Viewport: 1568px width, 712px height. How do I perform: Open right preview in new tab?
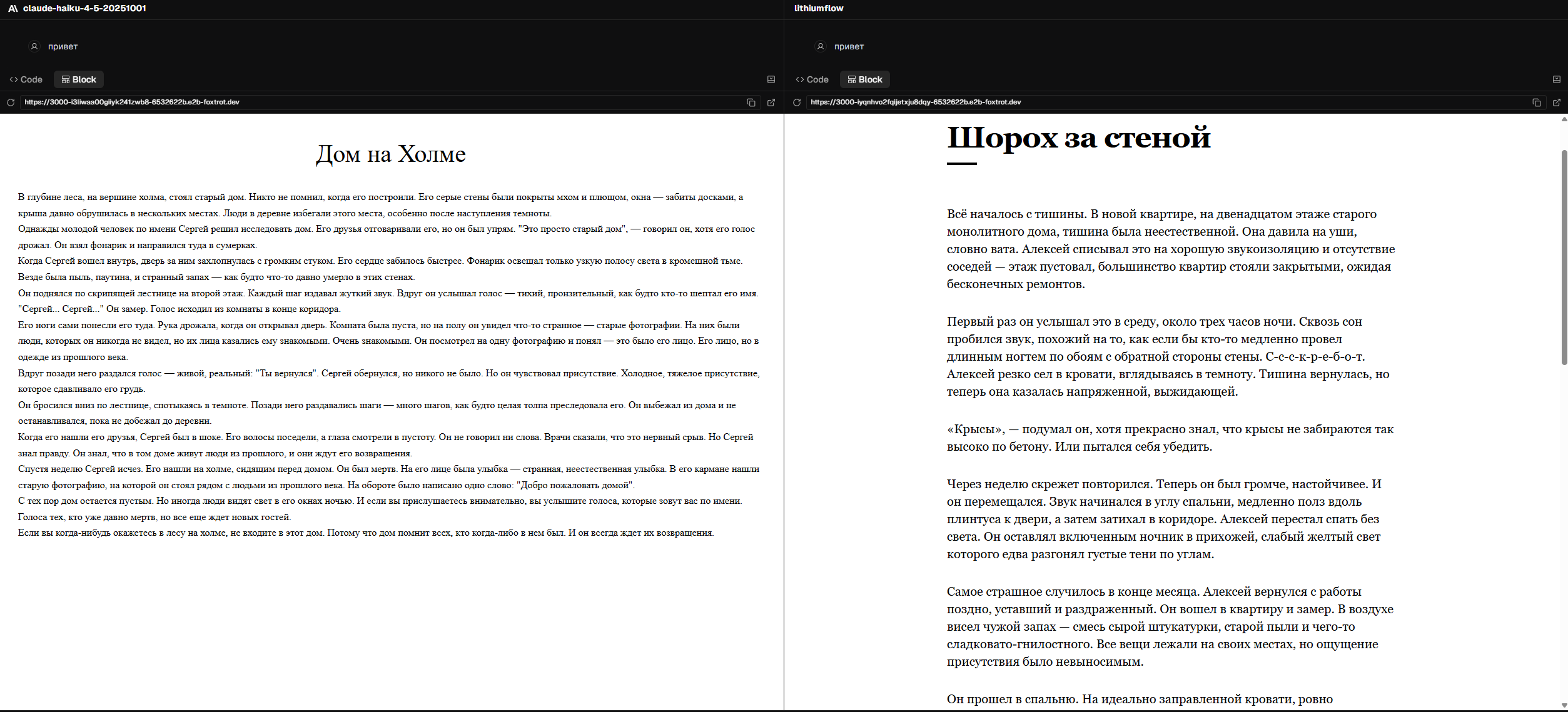pos(1557,103)
